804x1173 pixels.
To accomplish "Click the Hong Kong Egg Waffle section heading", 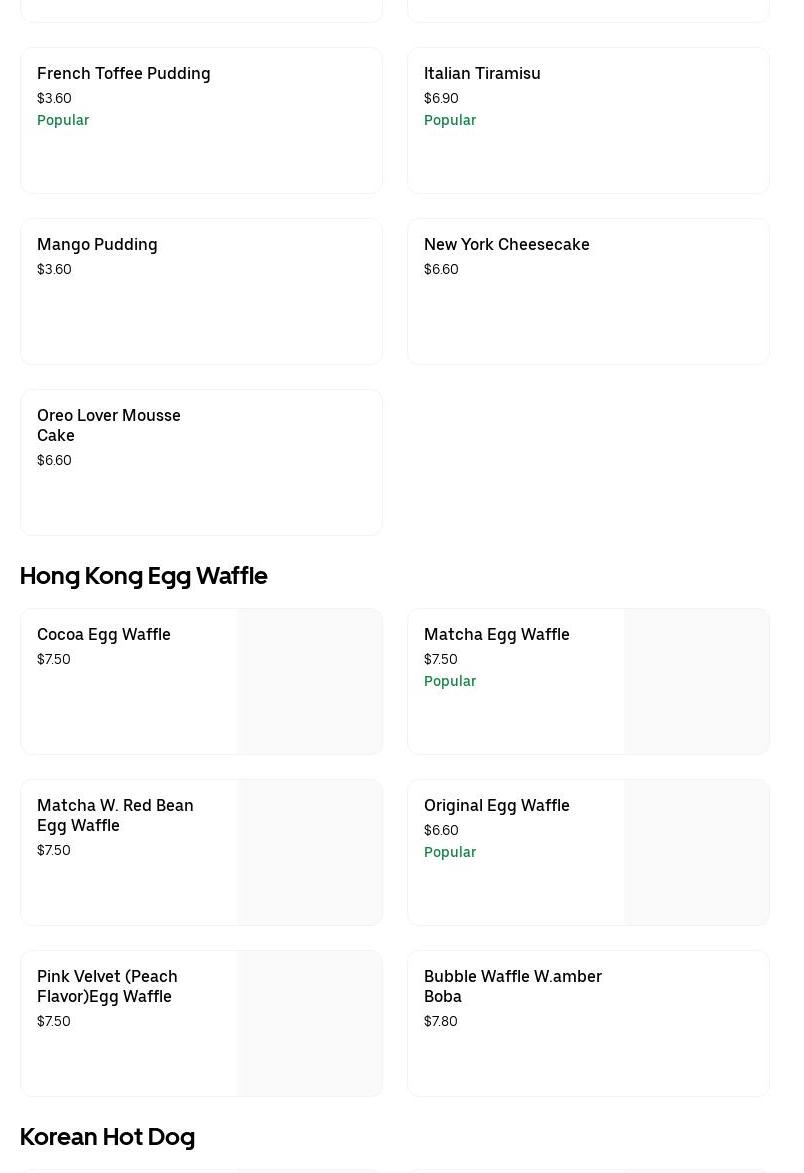I will pos(143,576).
